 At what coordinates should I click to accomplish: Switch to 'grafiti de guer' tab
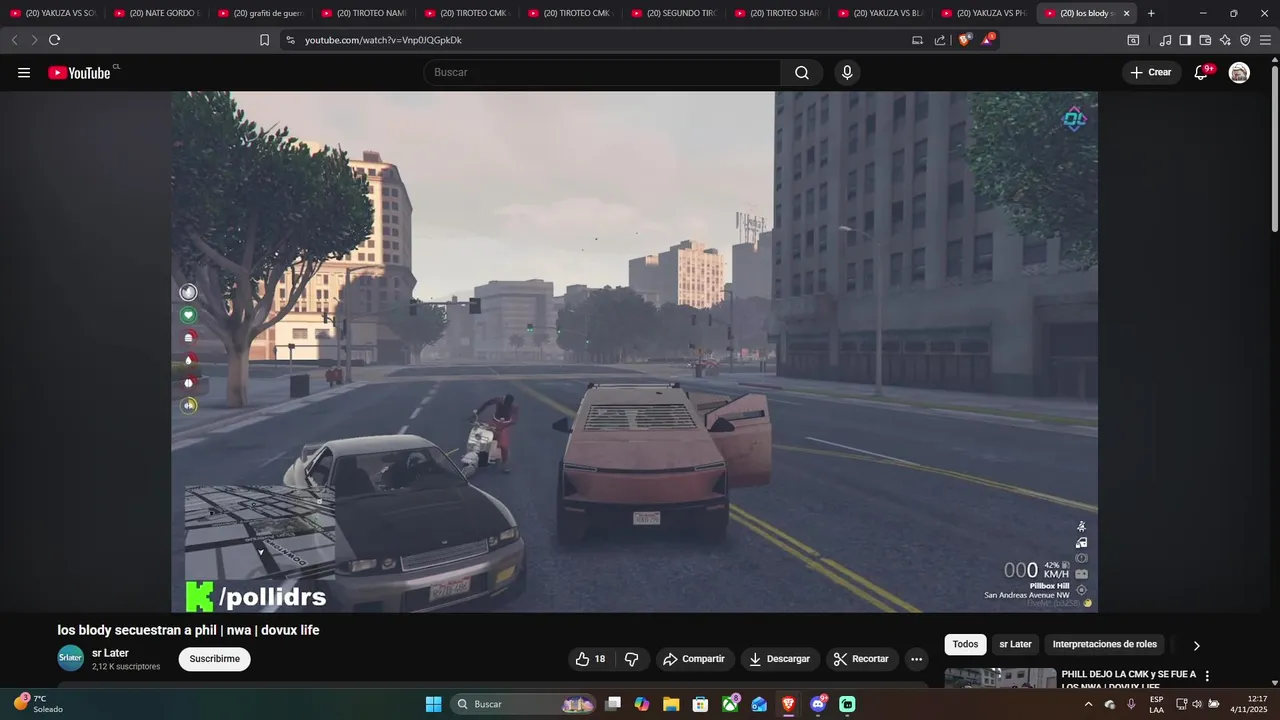(x=260, y=13)
